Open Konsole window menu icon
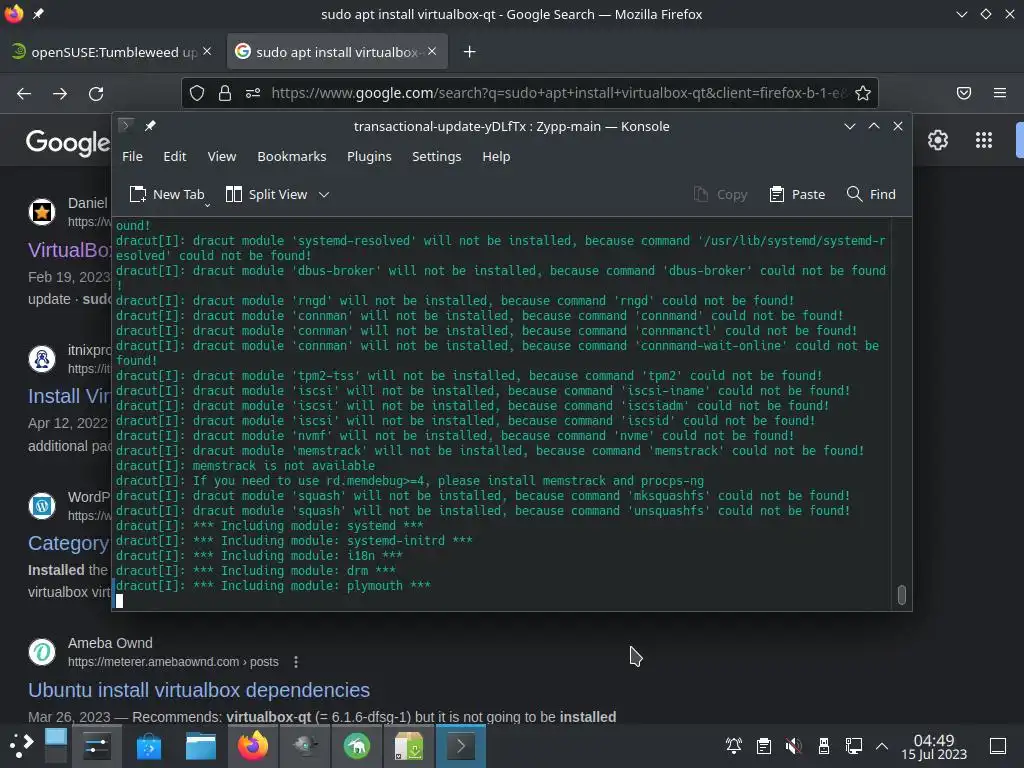The image size is (1024, 768). 126,125
